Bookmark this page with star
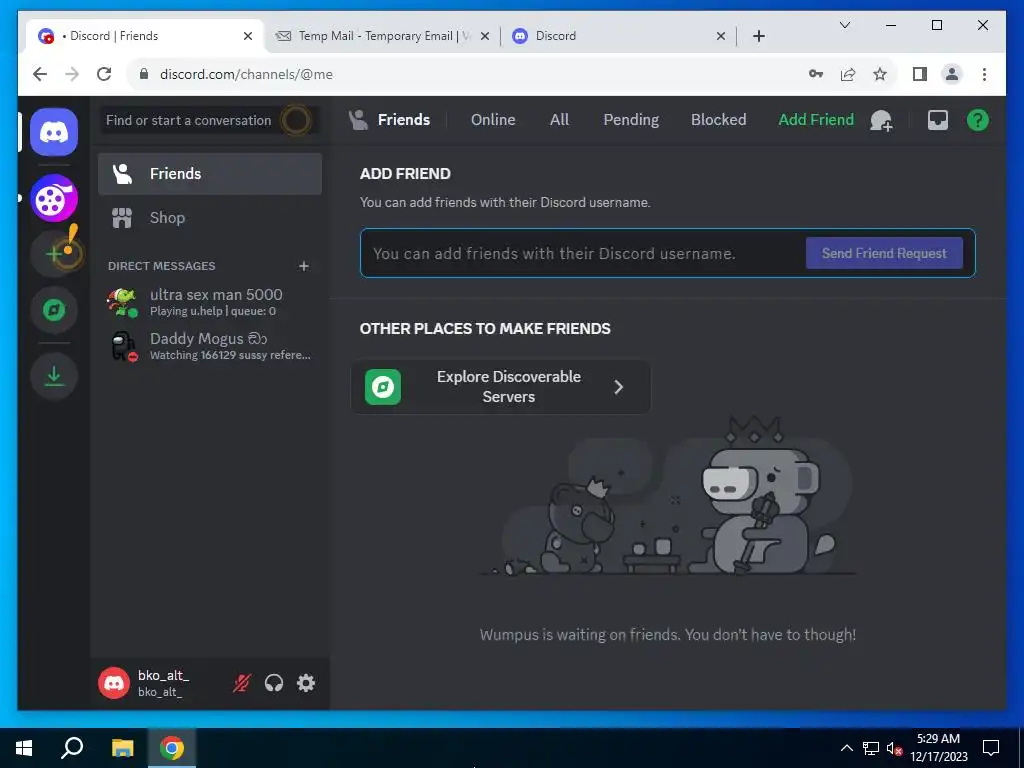Image resolution: width=1024 pixels, height=768 pixels. 880,74
